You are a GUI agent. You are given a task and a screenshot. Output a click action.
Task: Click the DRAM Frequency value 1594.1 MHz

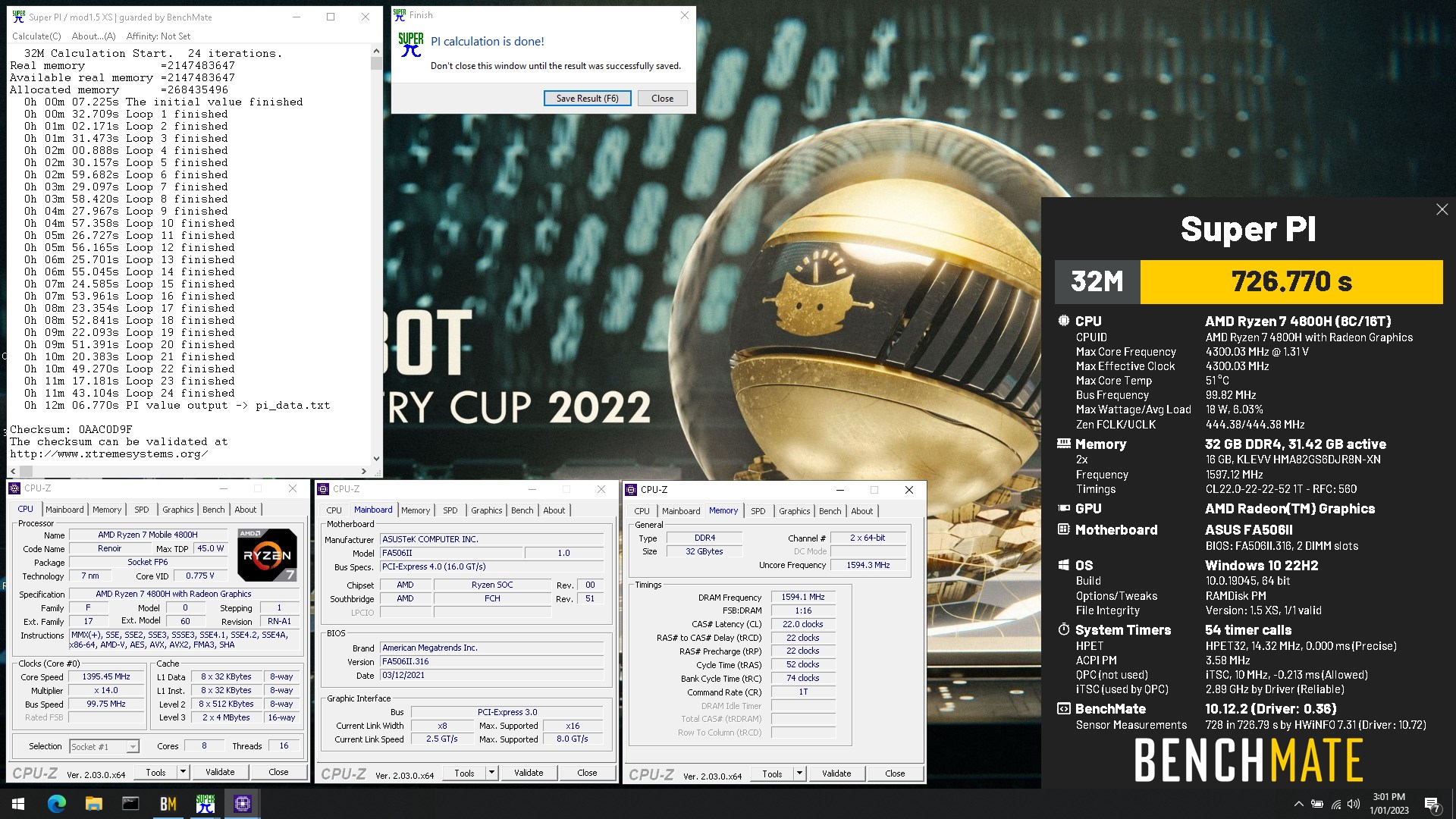(803, 597)
